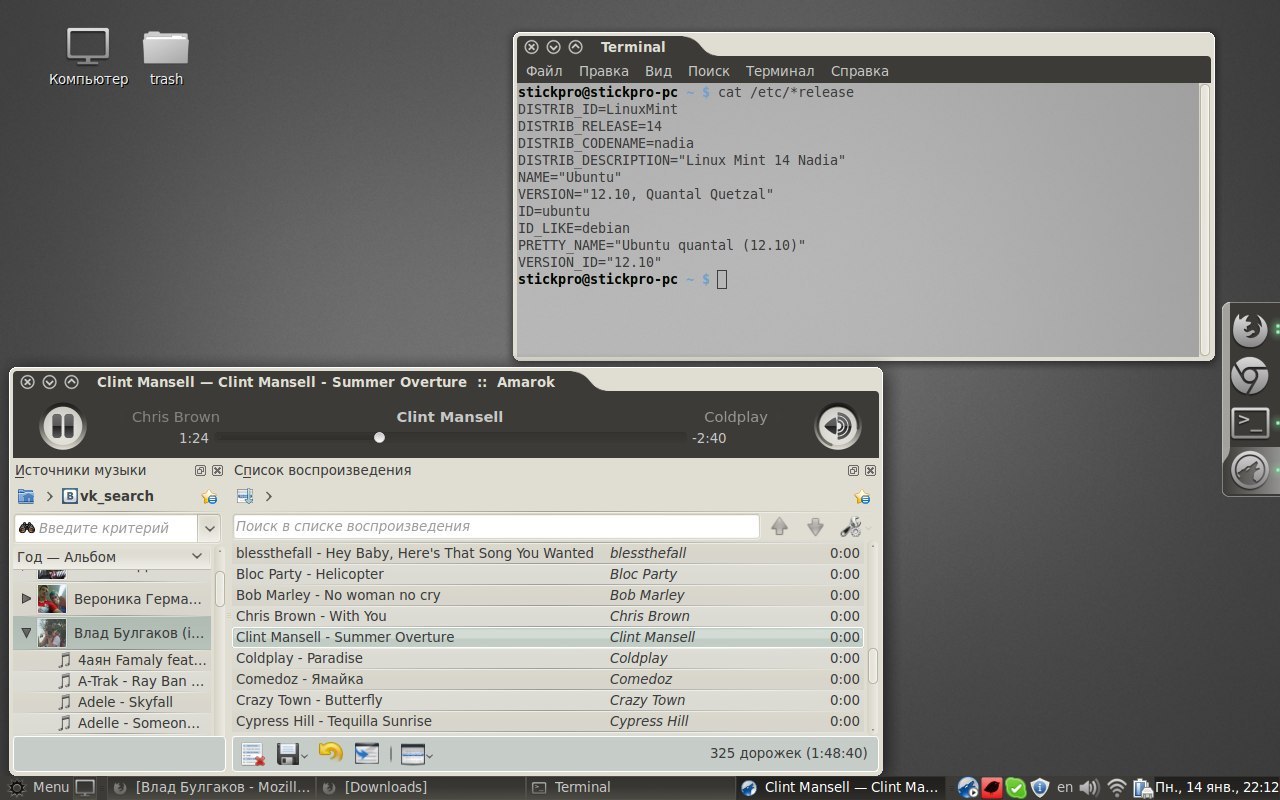1280x800 pixels.
Task: Select Bloc Party - Helicopter playlist row
Action: 548,574
